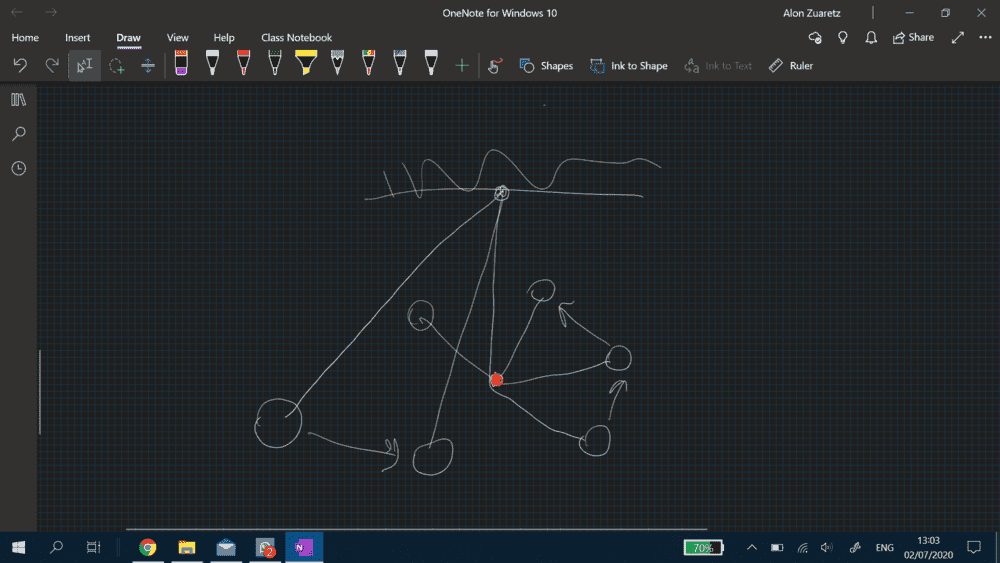Select the Lasso Select tool
Viewport: 1000px width, 563px height.
click(x=117, y=66)
